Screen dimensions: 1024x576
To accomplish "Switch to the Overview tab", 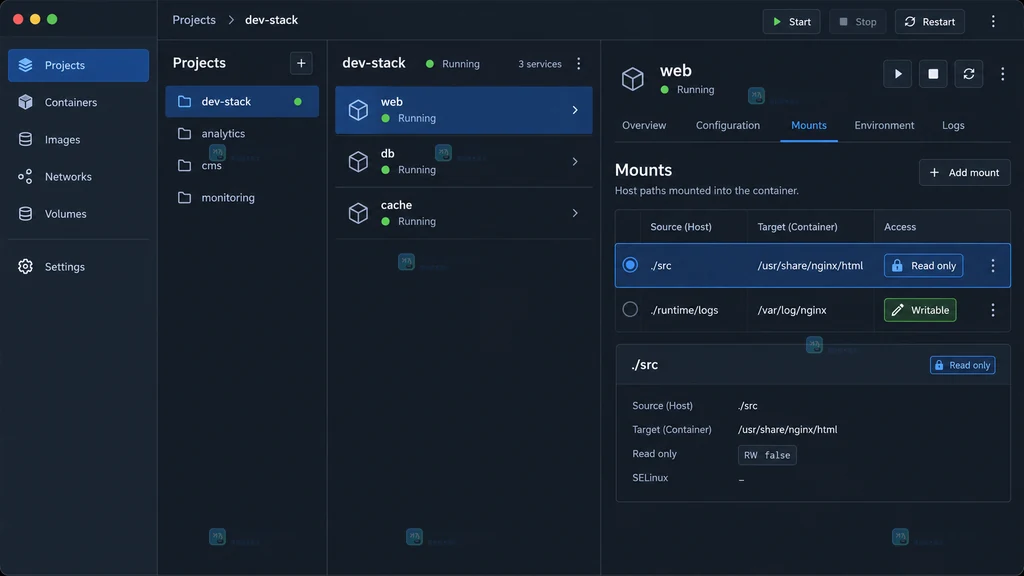I will [x=644, y=125].
